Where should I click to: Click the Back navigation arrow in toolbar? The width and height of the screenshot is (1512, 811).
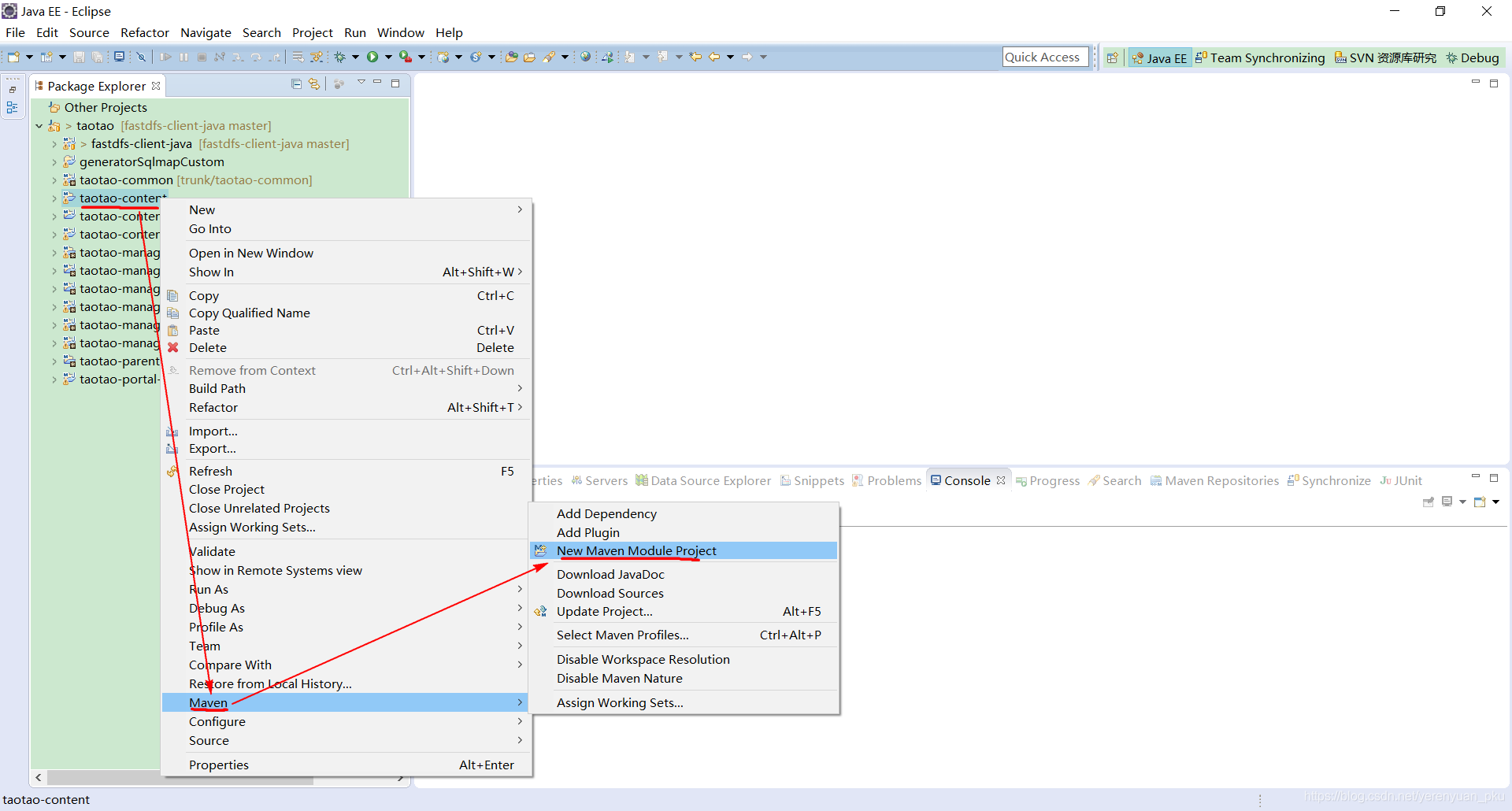pyautogui.click(x=713, y=57)
